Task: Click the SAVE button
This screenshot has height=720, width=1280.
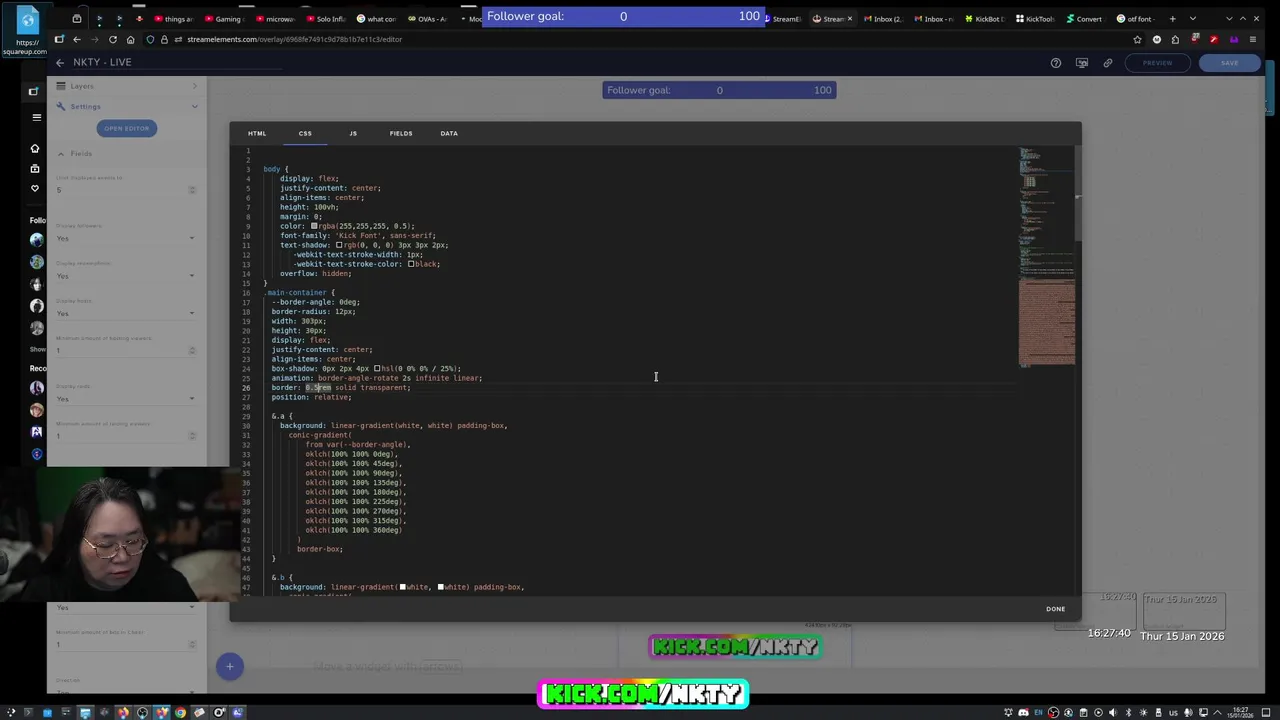Action: point(1229,62)
